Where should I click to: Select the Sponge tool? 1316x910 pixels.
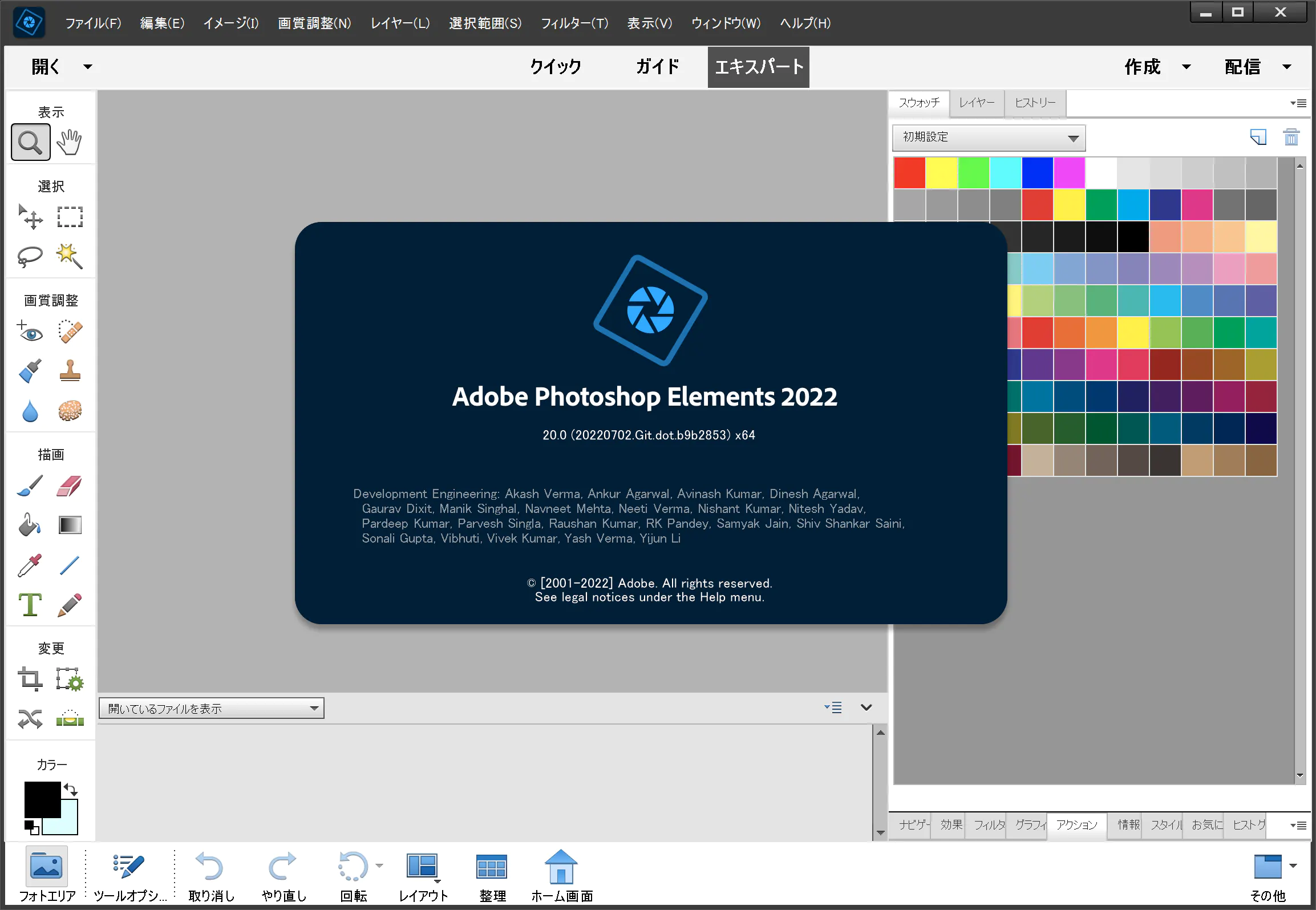pos(70,411)
